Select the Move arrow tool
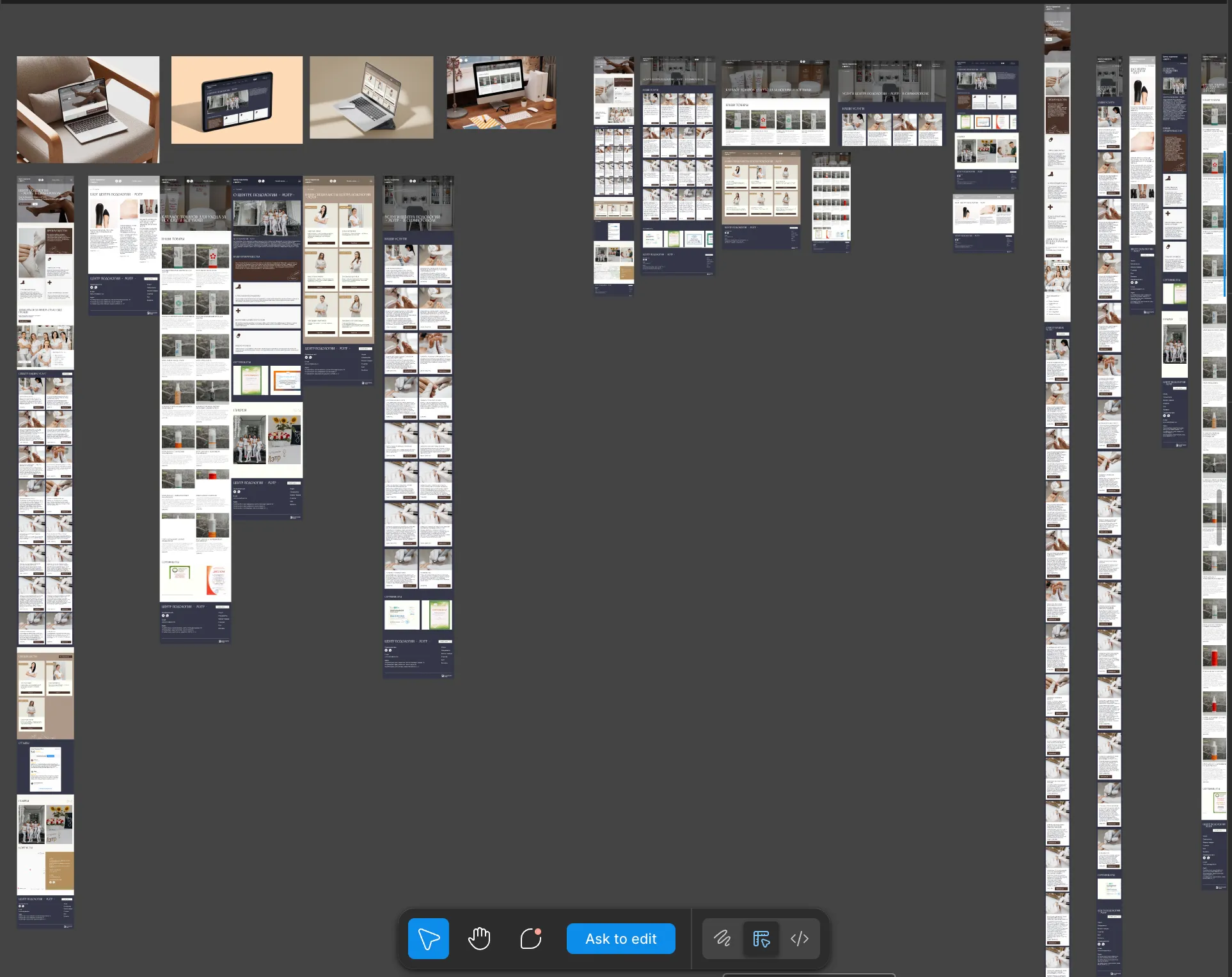The image size is (1232, 977). click(428, 939)
